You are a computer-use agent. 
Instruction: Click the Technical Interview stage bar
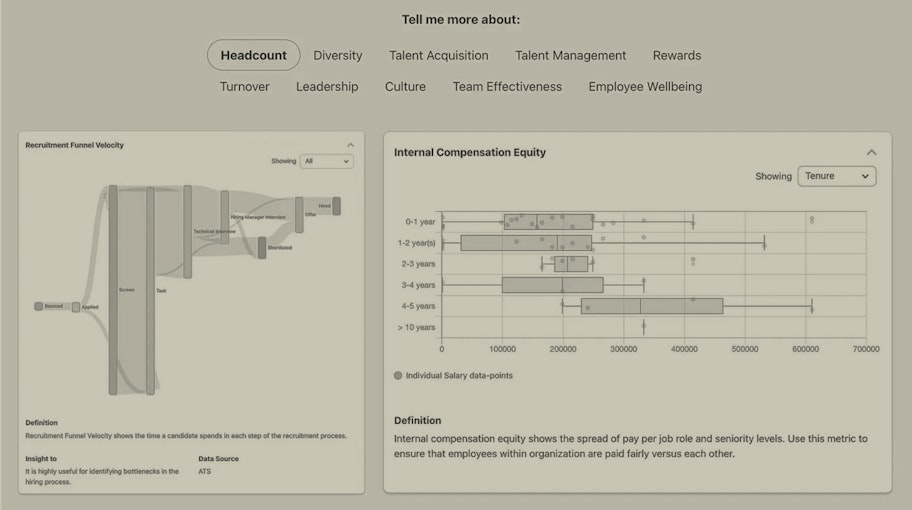(x=187, y=231)
